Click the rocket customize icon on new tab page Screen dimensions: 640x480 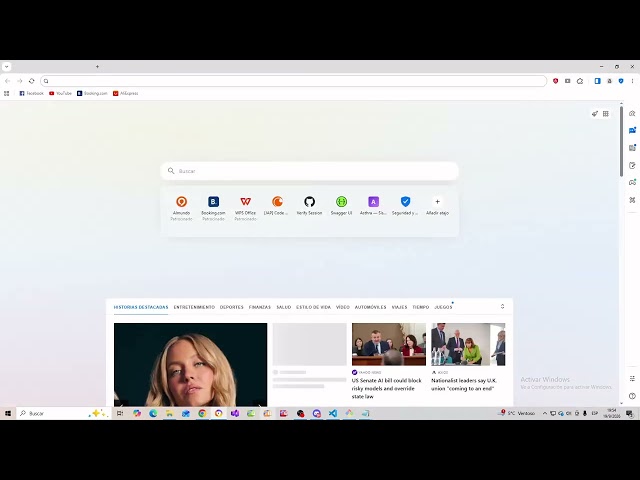click(x=595, y=113)
